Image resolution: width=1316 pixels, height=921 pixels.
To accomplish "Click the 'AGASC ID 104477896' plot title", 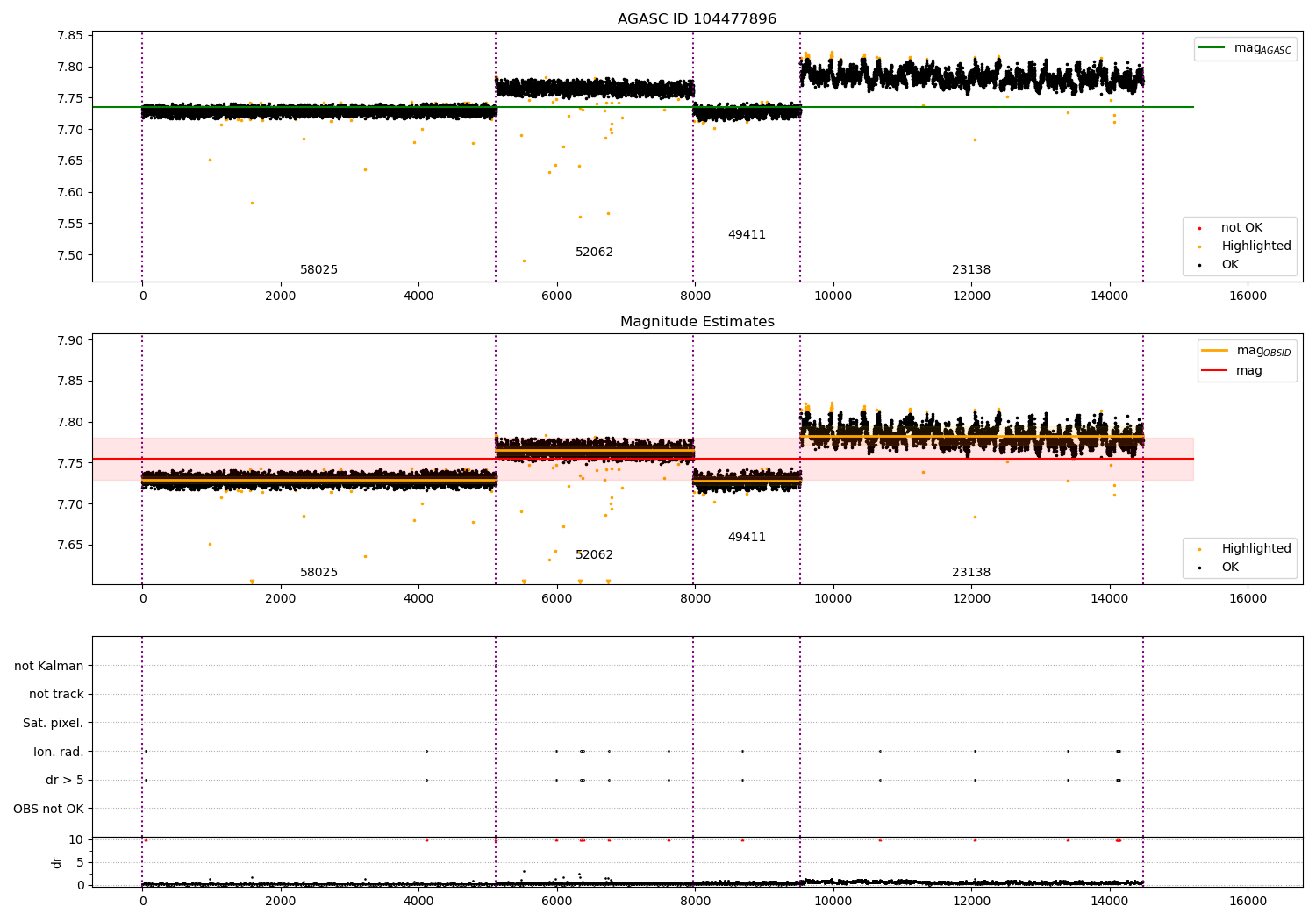I will [697, 19].
